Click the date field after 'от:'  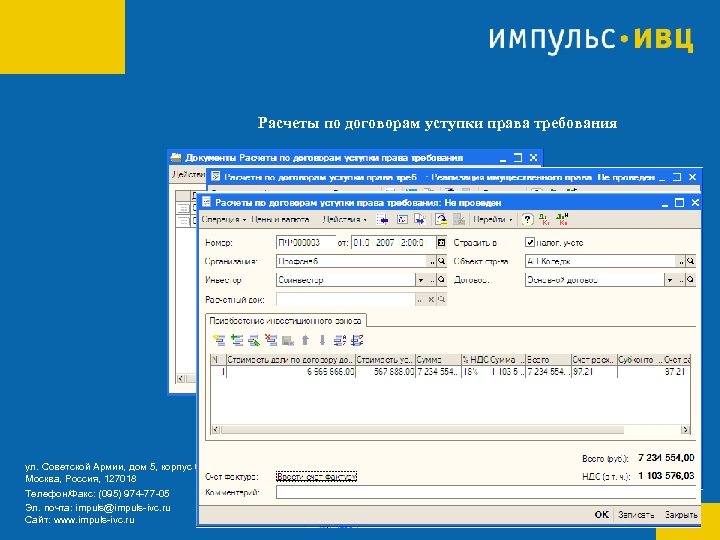[394, 242]
